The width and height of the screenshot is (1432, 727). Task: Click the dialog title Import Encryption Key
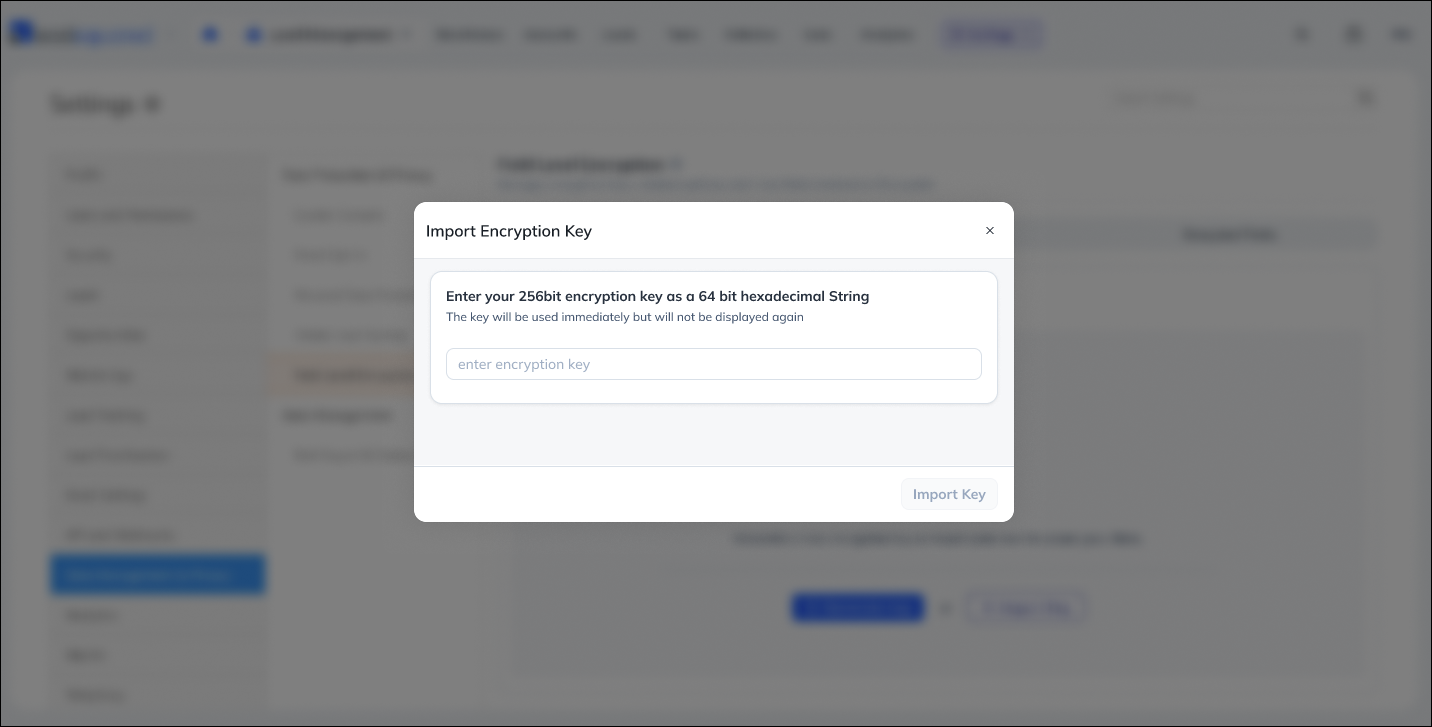[x=508, y=231]
